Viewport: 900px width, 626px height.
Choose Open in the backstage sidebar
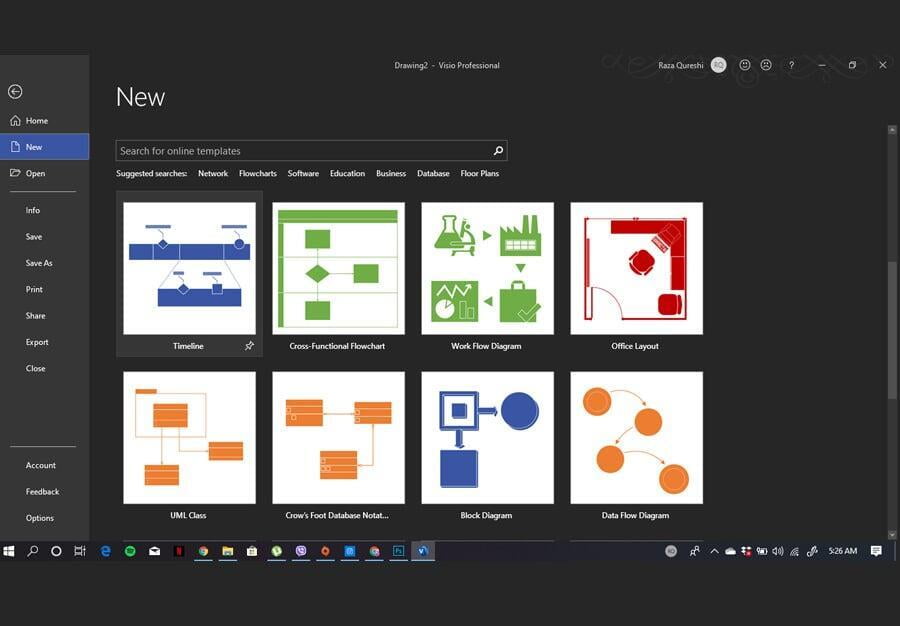44,173
